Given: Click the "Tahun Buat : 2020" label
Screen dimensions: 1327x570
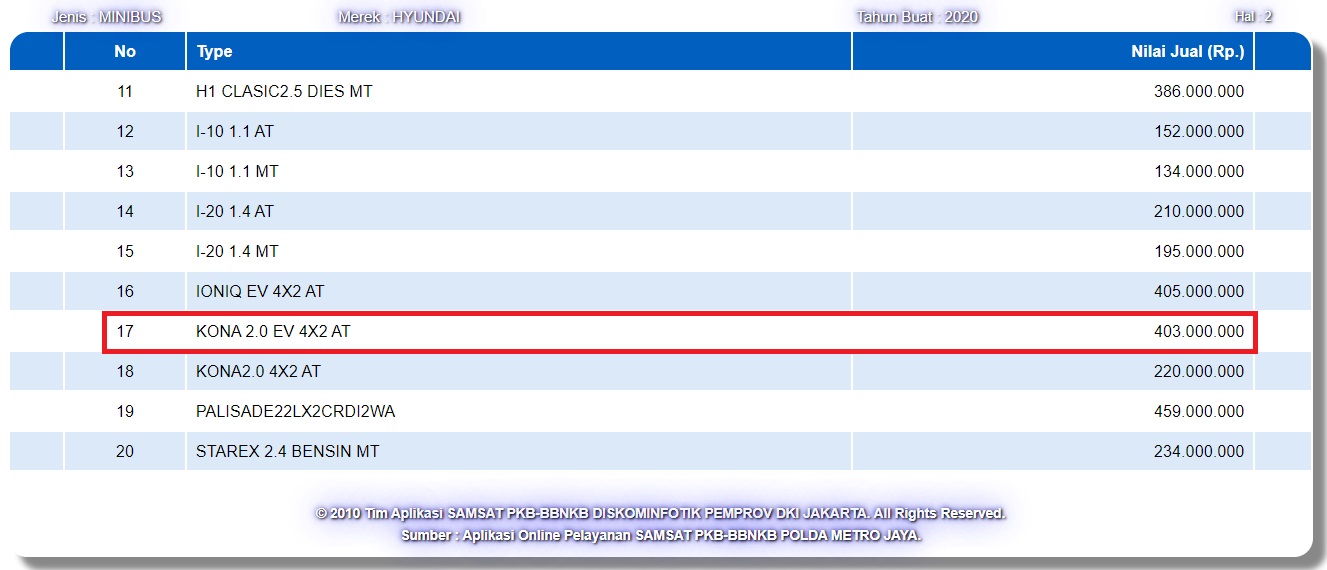Looking at the screenshot, I should (918, 17).
